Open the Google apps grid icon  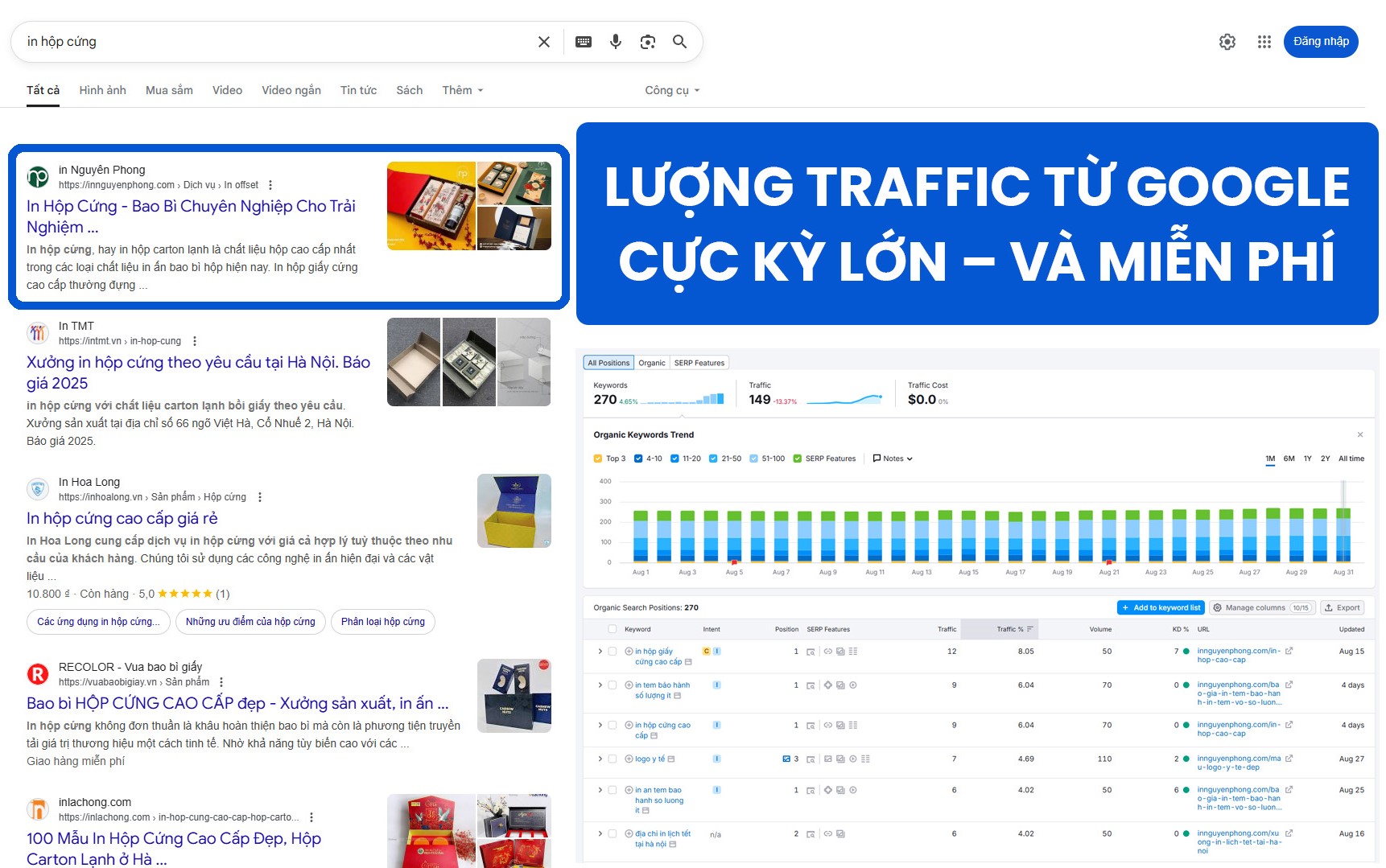pyautogui.click(x=1264, y=42)
